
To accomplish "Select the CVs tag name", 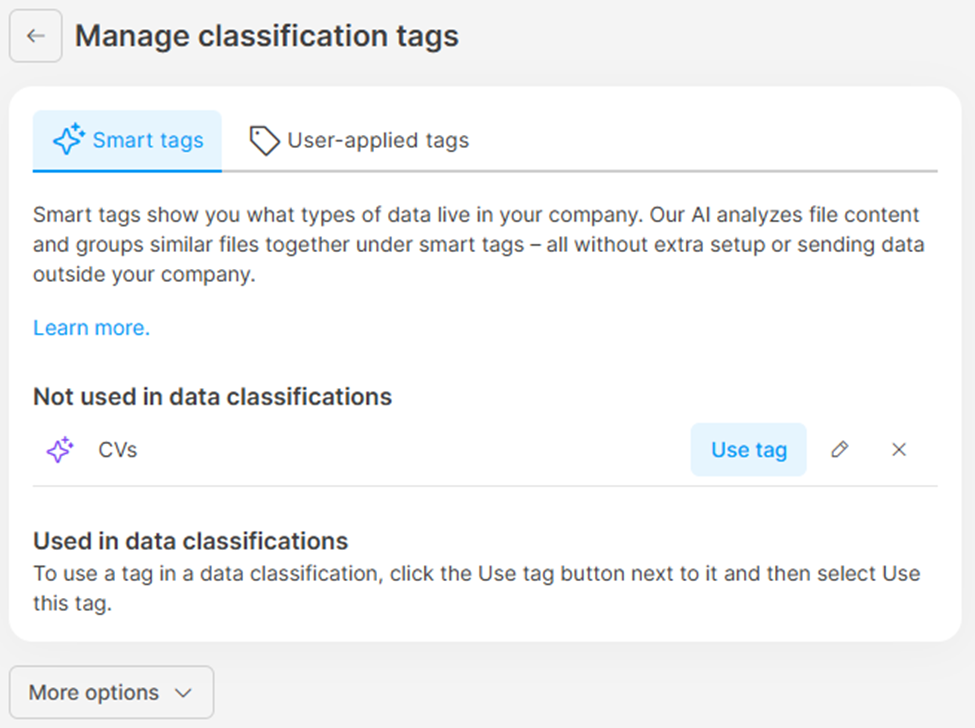I will 118,450.
